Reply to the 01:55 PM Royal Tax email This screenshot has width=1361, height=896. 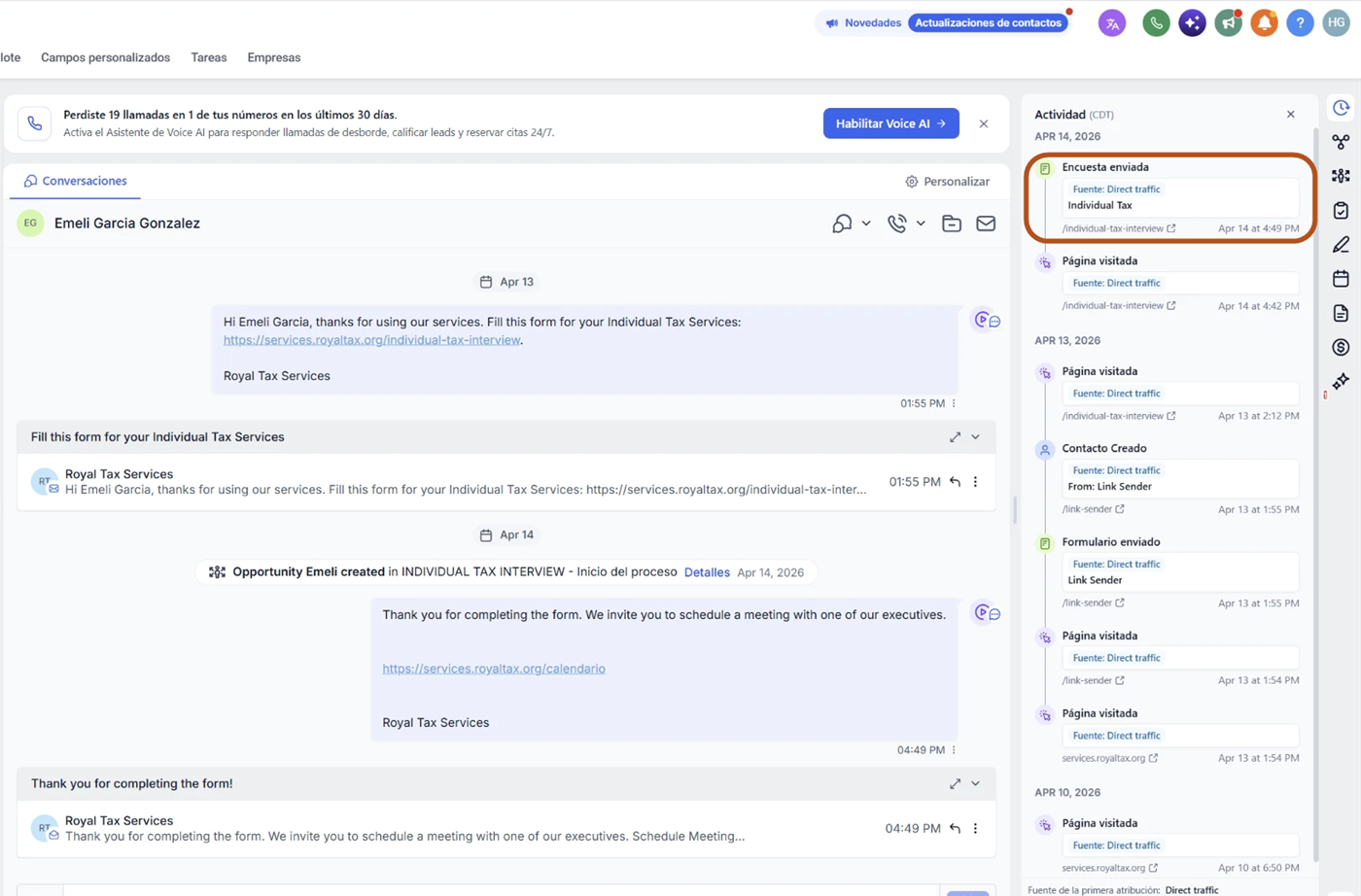955,482
